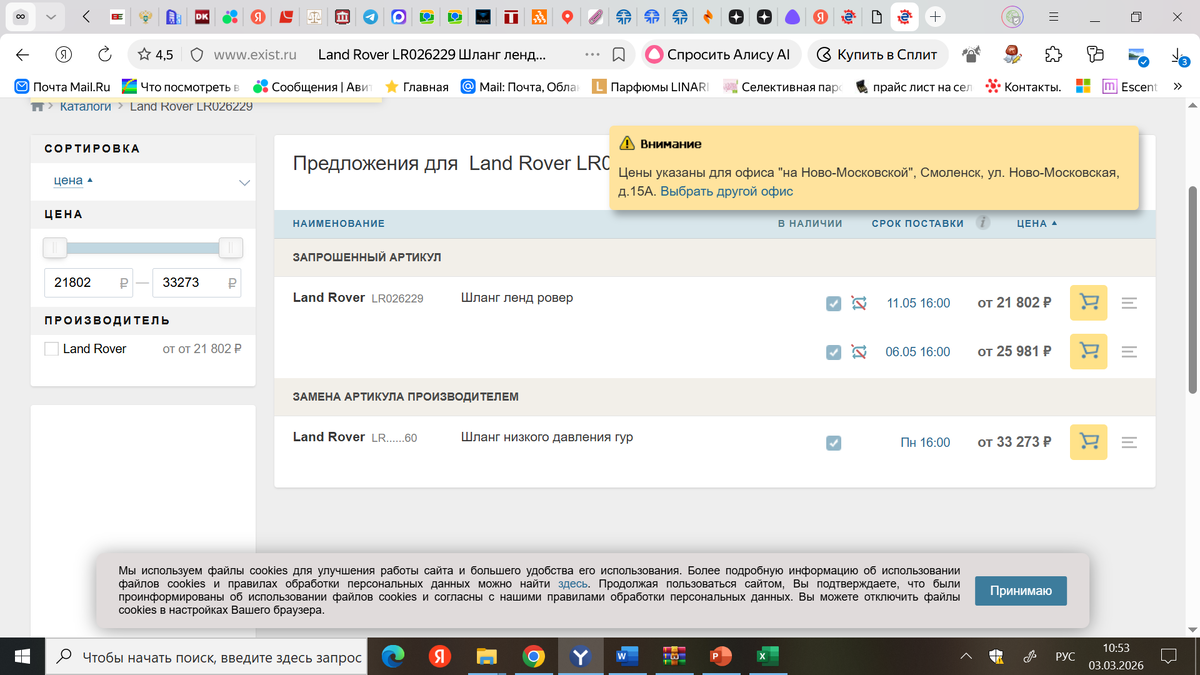Open the Каталоги breadcrumb link

coord(85,105)
